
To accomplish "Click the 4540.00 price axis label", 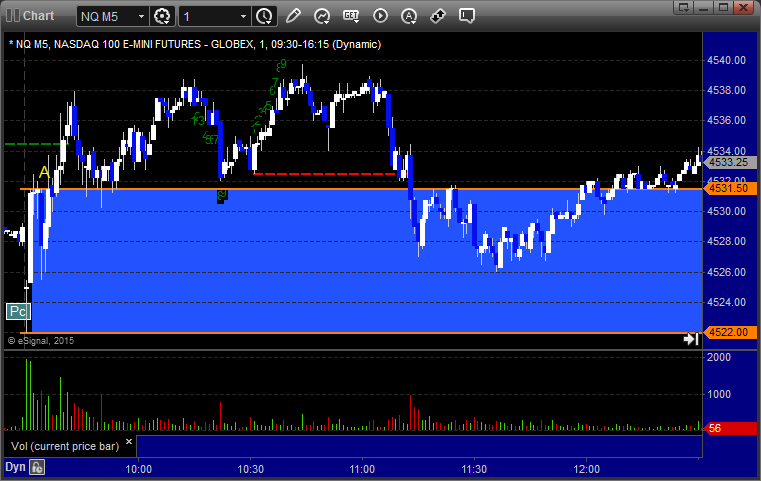I will pos(727,60).
